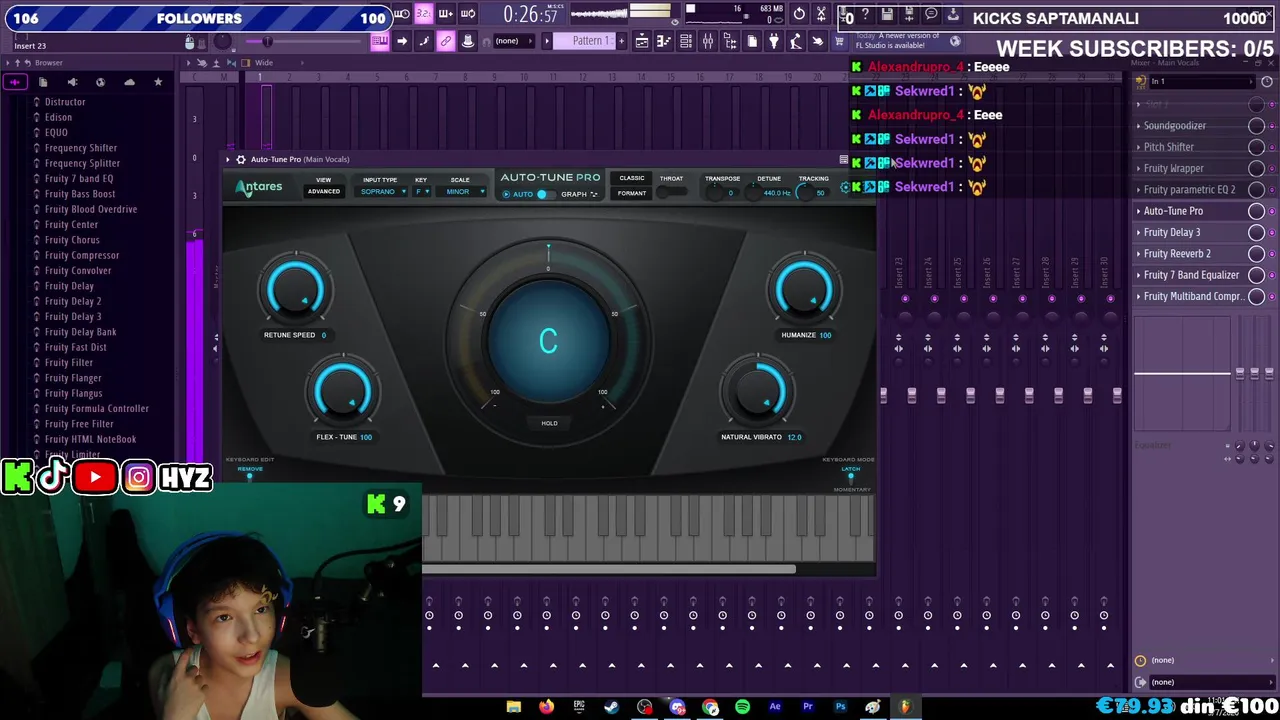
Task: Open the Mixer view icon in the toolbar
Action: pos(708,41)
